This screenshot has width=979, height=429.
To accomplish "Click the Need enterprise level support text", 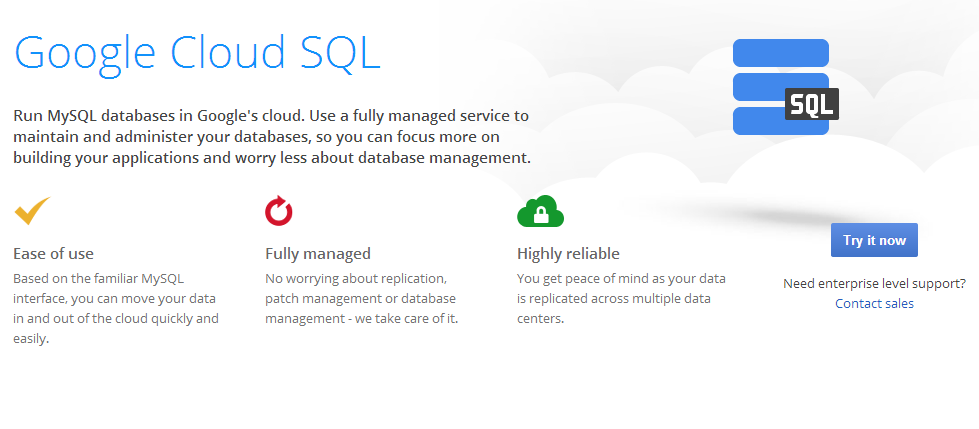I will [874, 284].
